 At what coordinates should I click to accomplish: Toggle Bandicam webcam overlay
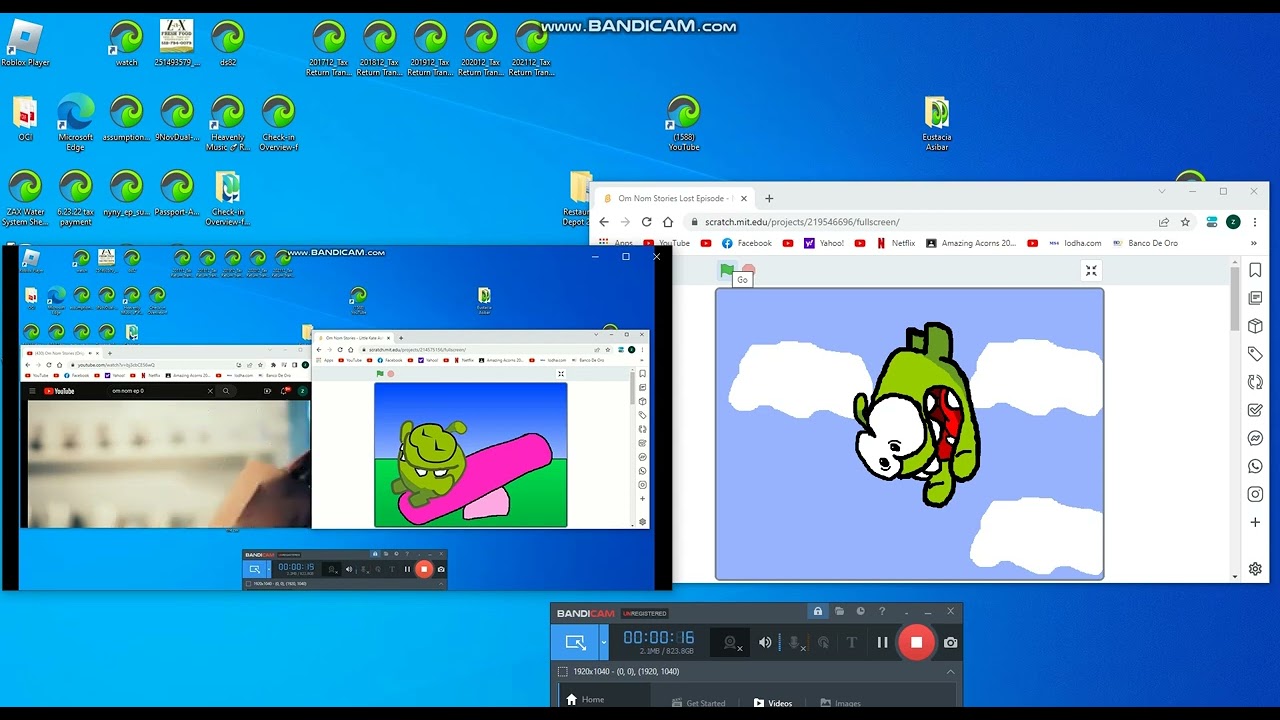tap(732, 642)
